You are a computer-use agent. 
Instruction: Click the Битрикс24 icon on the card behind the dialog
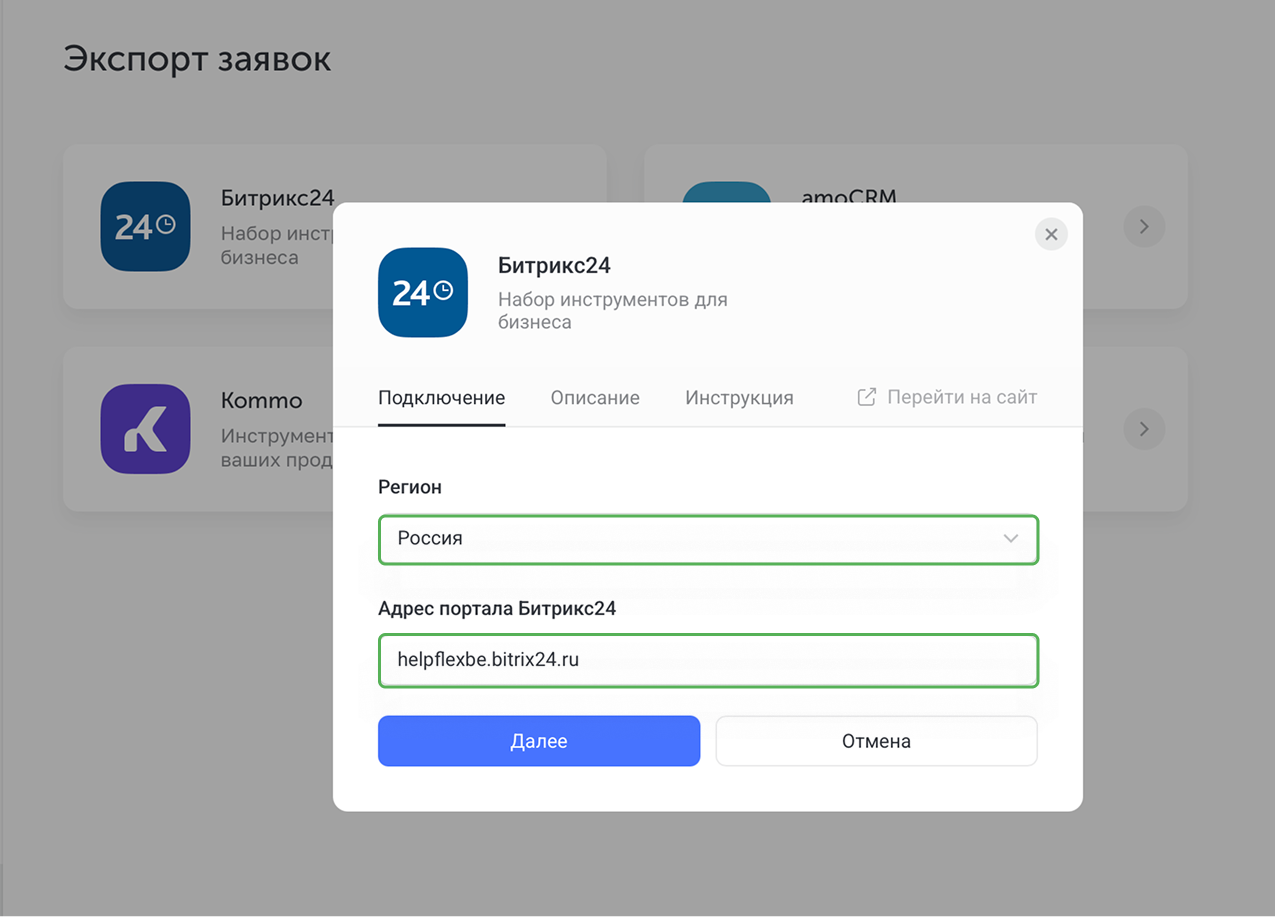145,227
